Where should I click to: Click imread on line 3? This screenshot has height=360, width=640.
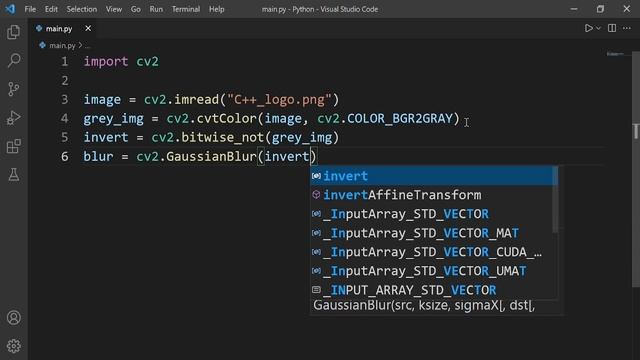pos(196,100)
